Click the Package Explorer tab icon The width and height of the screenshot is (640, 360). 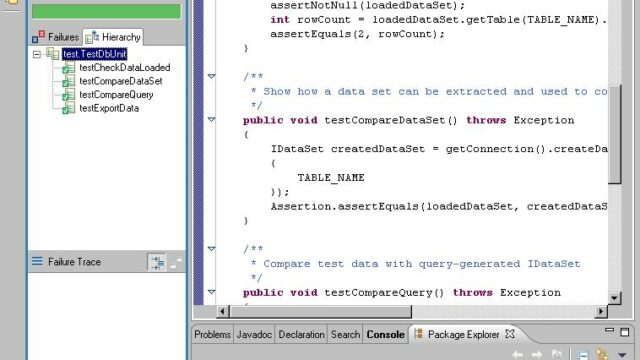click(x=418, y=334)
